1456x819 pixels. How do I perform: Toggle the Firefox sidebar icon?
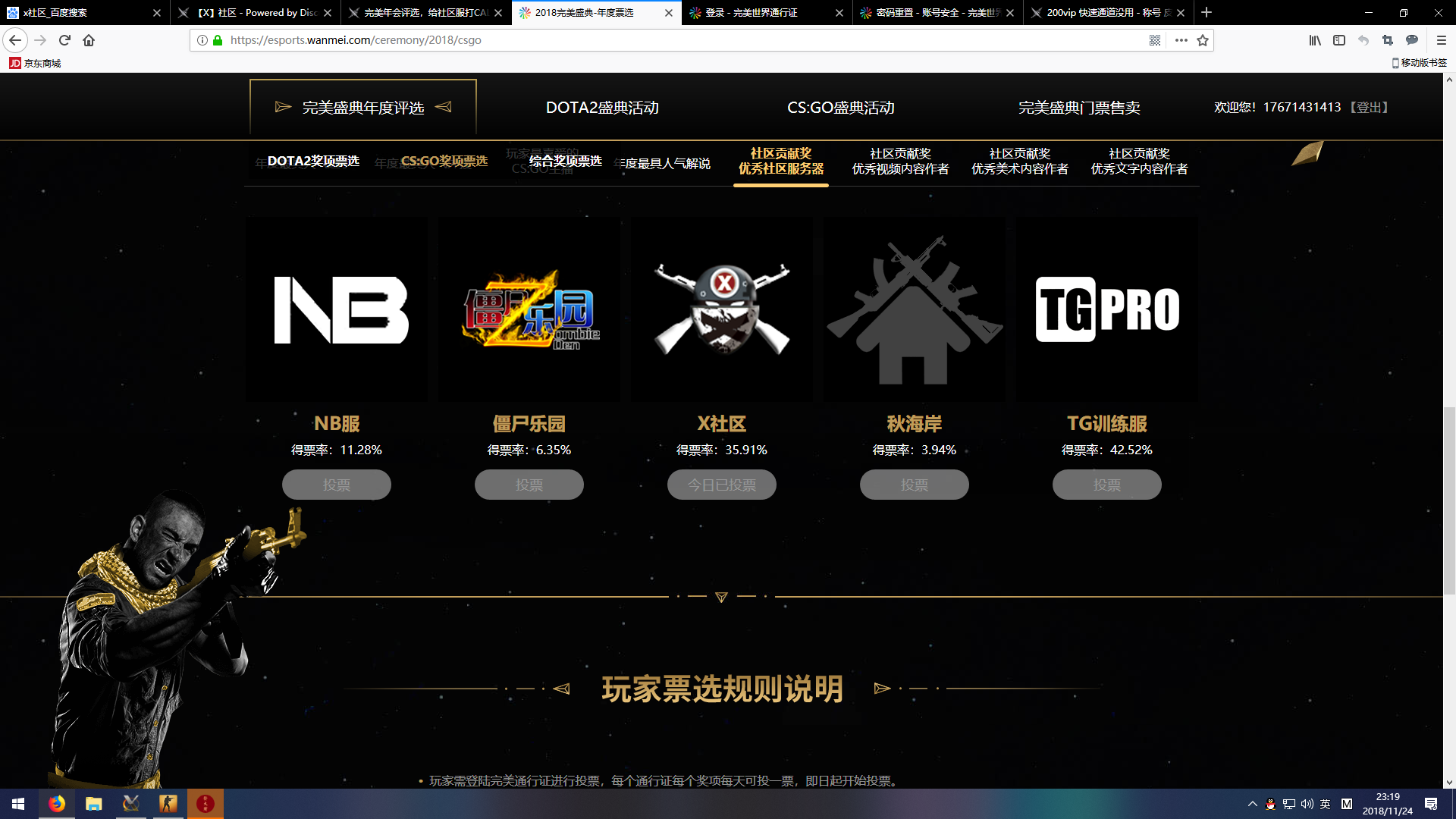click(1339, 40)
